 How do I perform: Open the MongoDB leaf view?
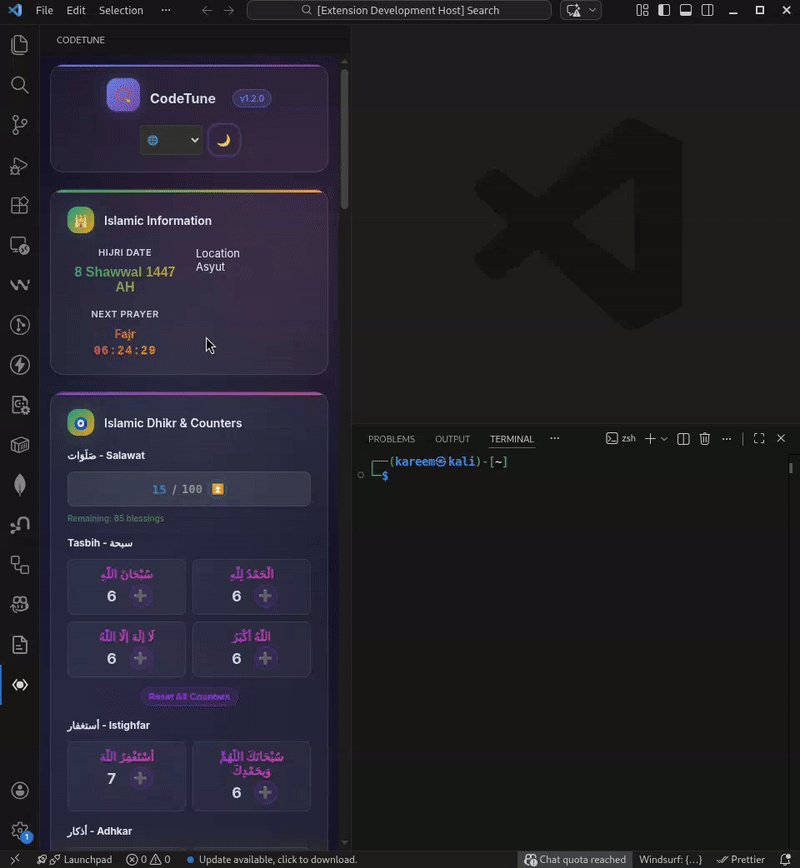tap(19, 485)
